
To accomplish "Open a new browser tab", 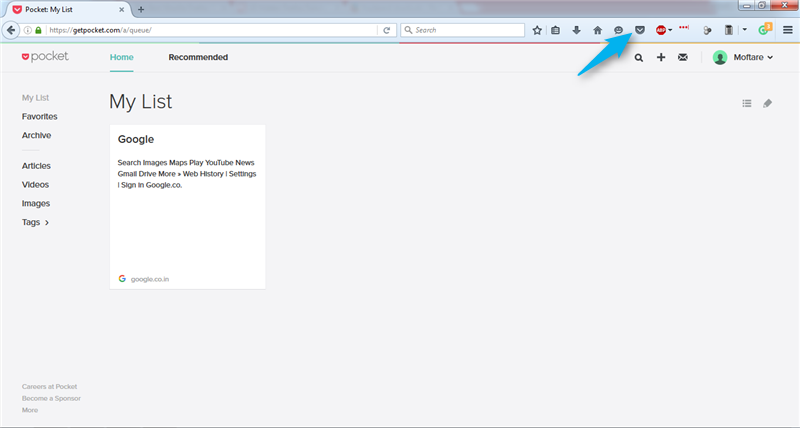I will click(x=141, y=9).
